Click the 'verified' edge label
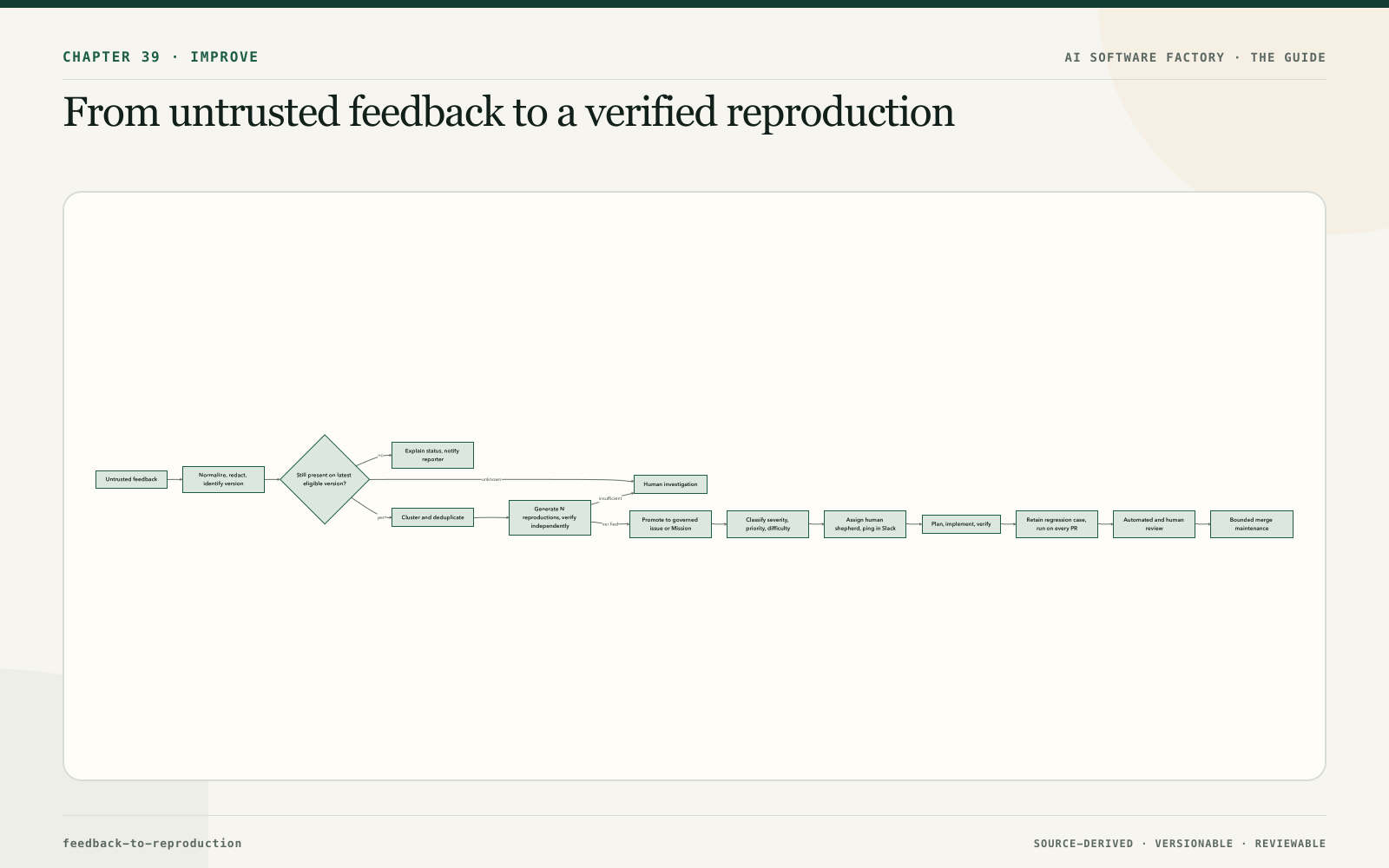This screenshot has height=868, width=1389. (x=610, y=524)
